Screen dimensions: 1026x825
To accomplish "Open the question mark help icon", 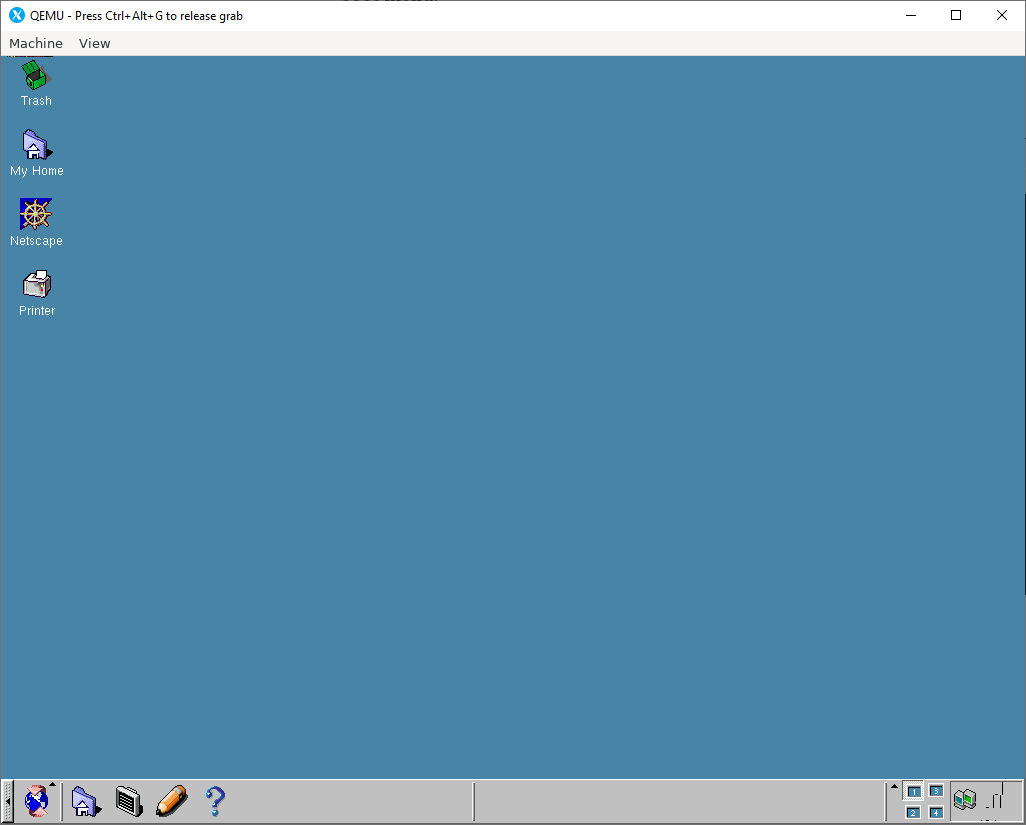I will (x=215, y=801).
